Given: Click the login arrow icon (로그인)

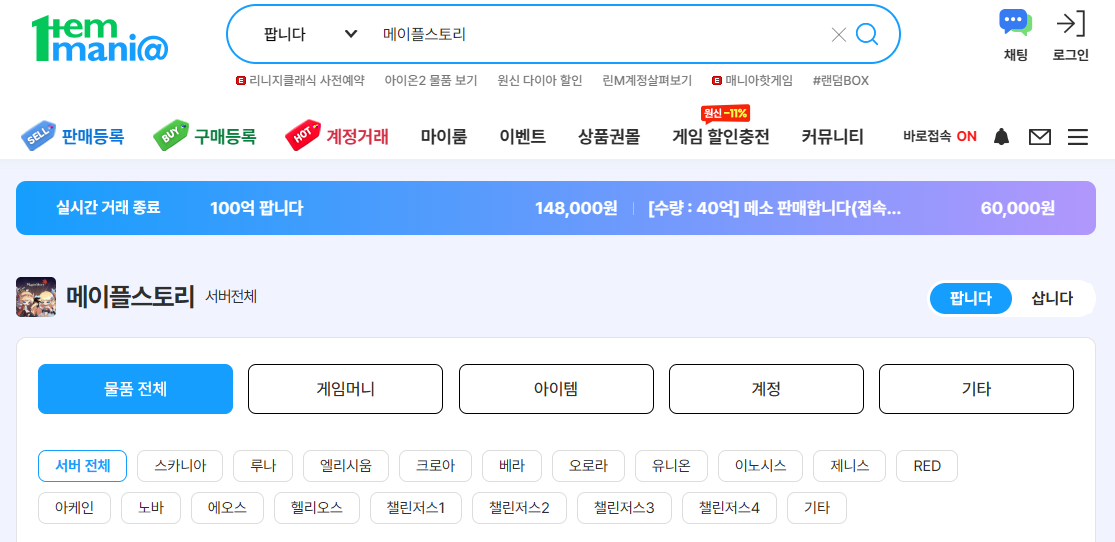Looking at the screenshot, I should (x=1071, y=23).
